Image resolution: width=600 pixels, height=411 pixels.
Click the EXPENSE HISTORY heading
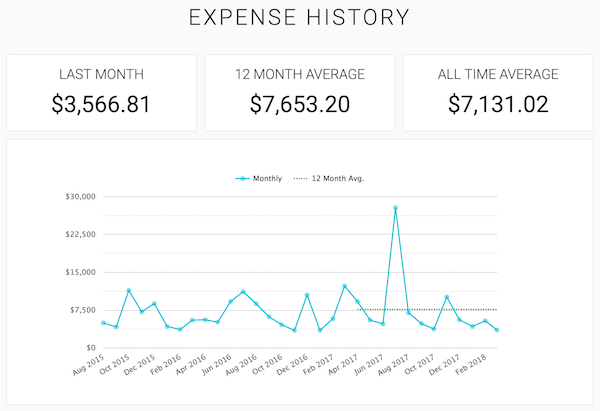299,18
